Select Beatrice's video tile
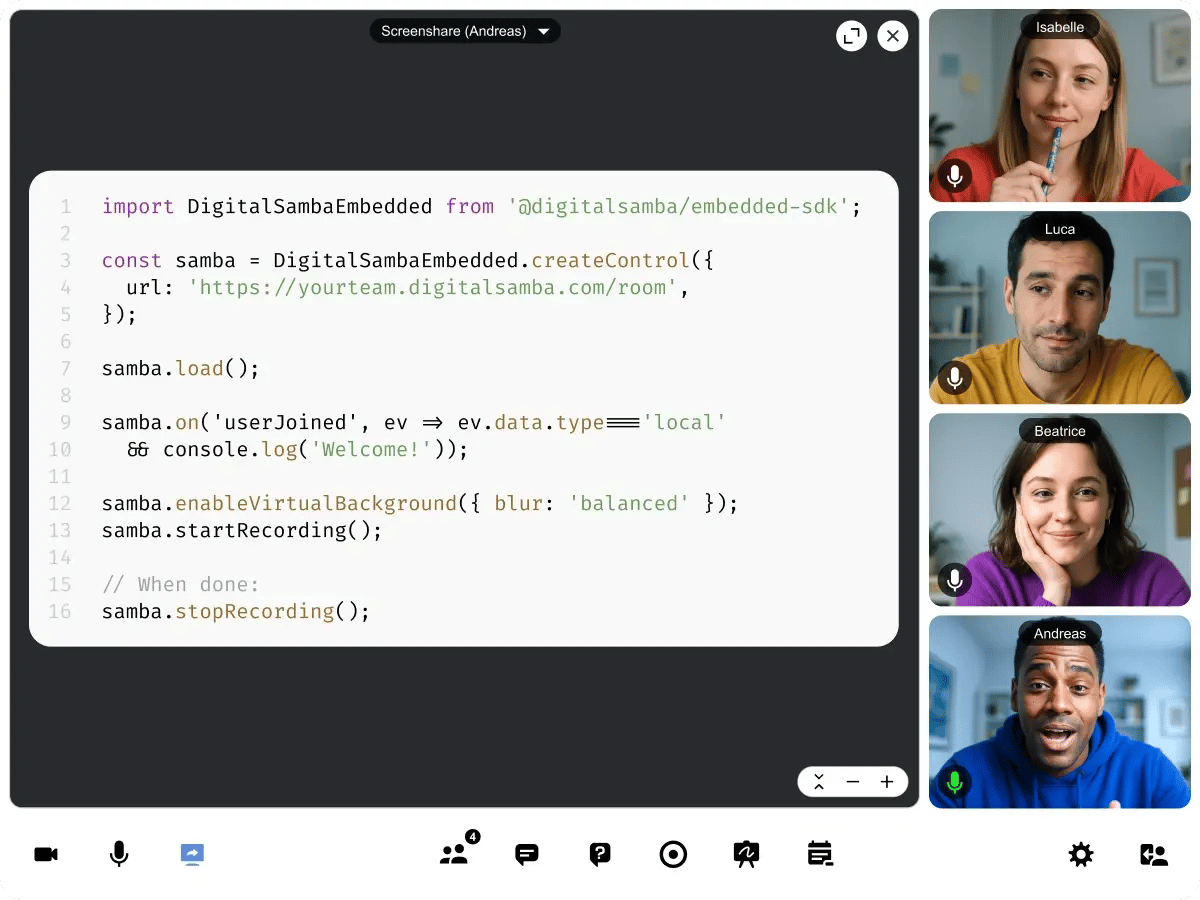Screen dimensions: 1200x900 click(x=1060, y=510)
